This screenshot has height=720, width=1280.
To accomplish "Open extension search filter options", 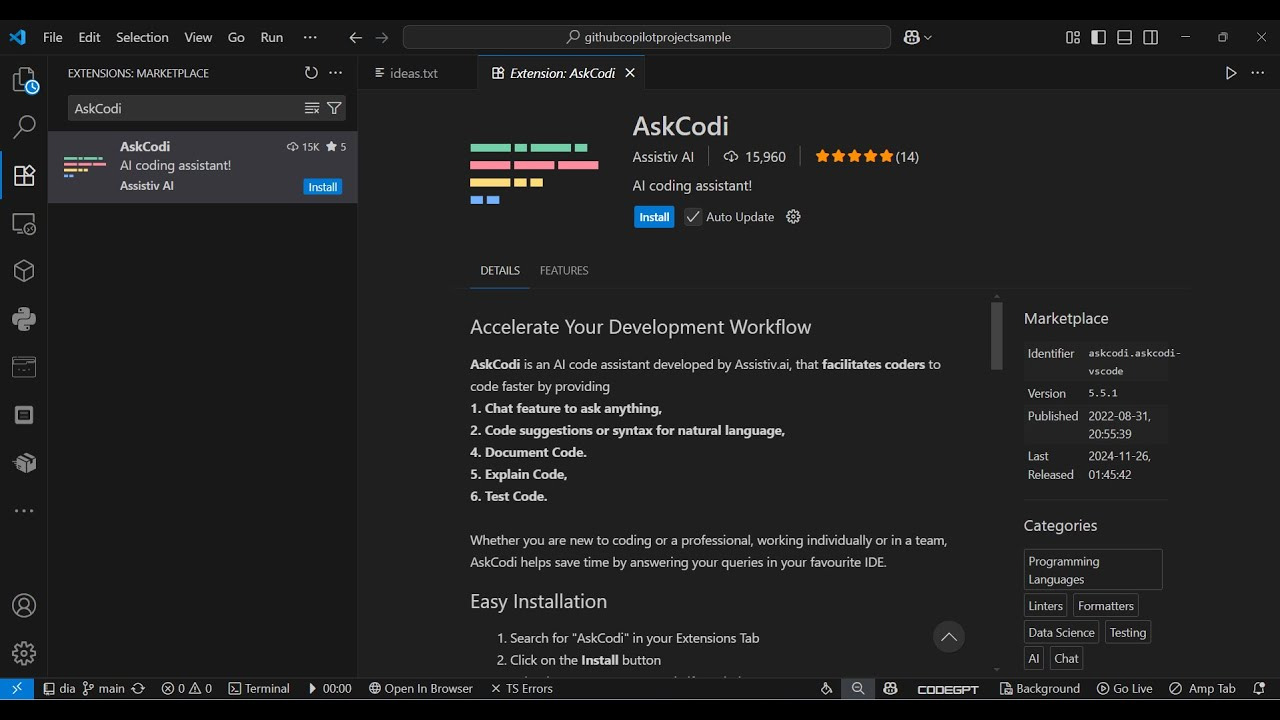I will (334, 108).
